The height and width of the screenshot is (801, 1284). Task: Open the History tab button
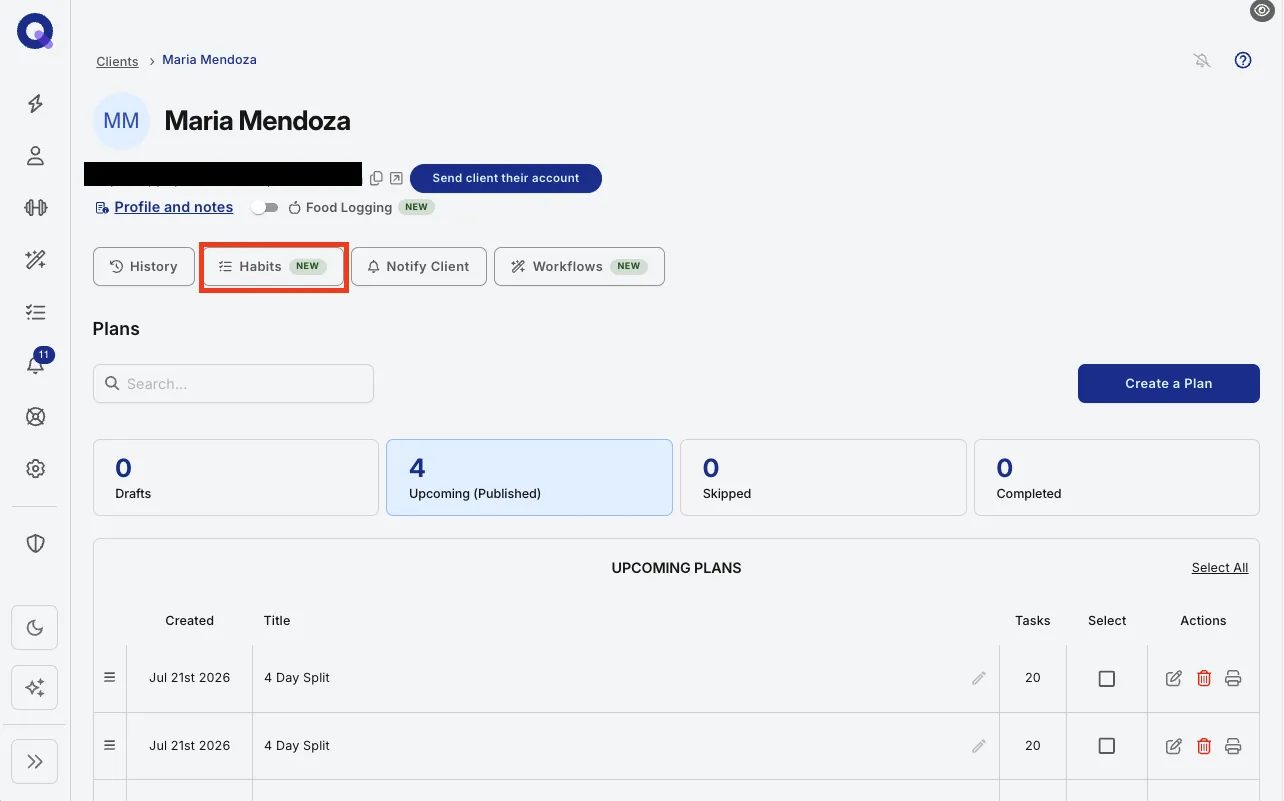point(144,266)
